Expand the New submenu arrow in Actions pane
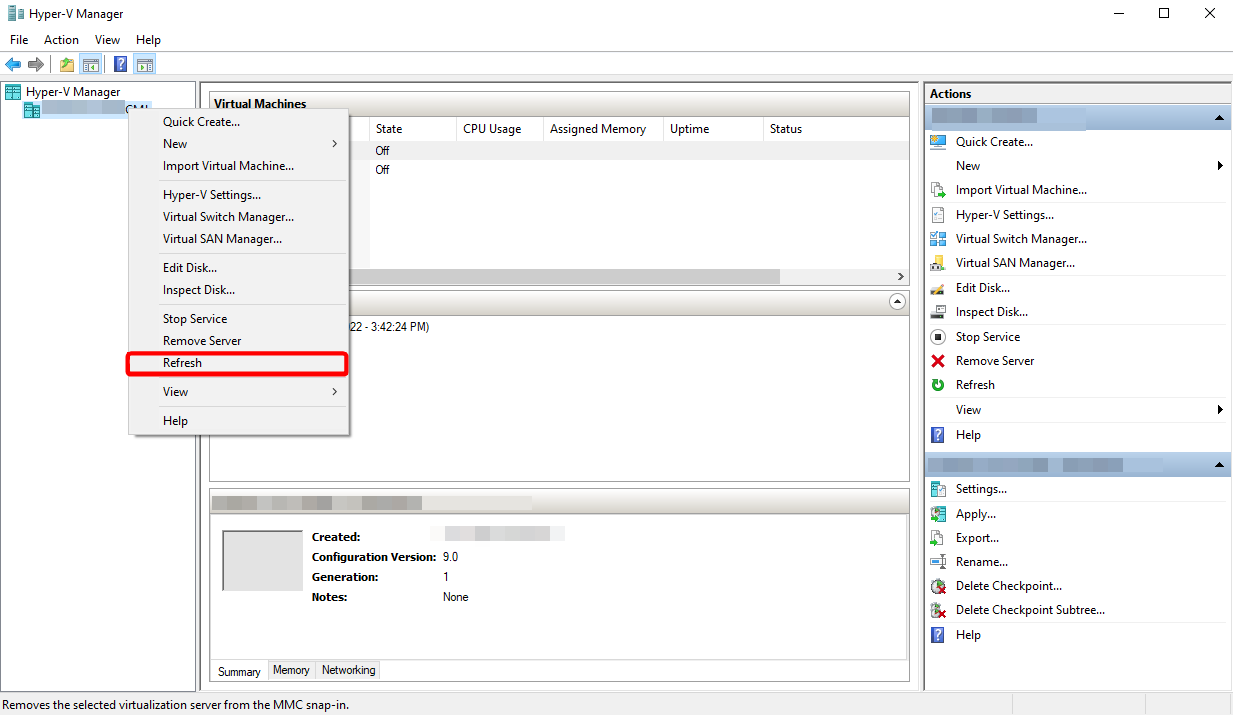1233x715 pixels. pyautogui.click(x=1220, y=166)
